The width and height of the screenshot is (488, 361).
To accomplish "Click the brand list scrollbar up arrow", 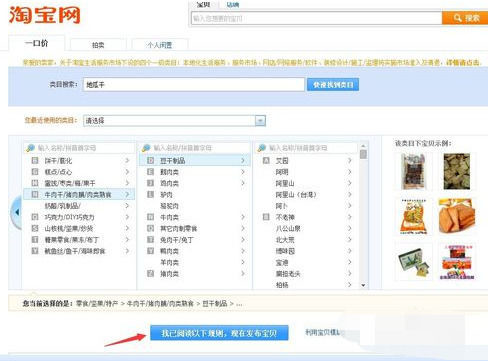I will 363,146.
